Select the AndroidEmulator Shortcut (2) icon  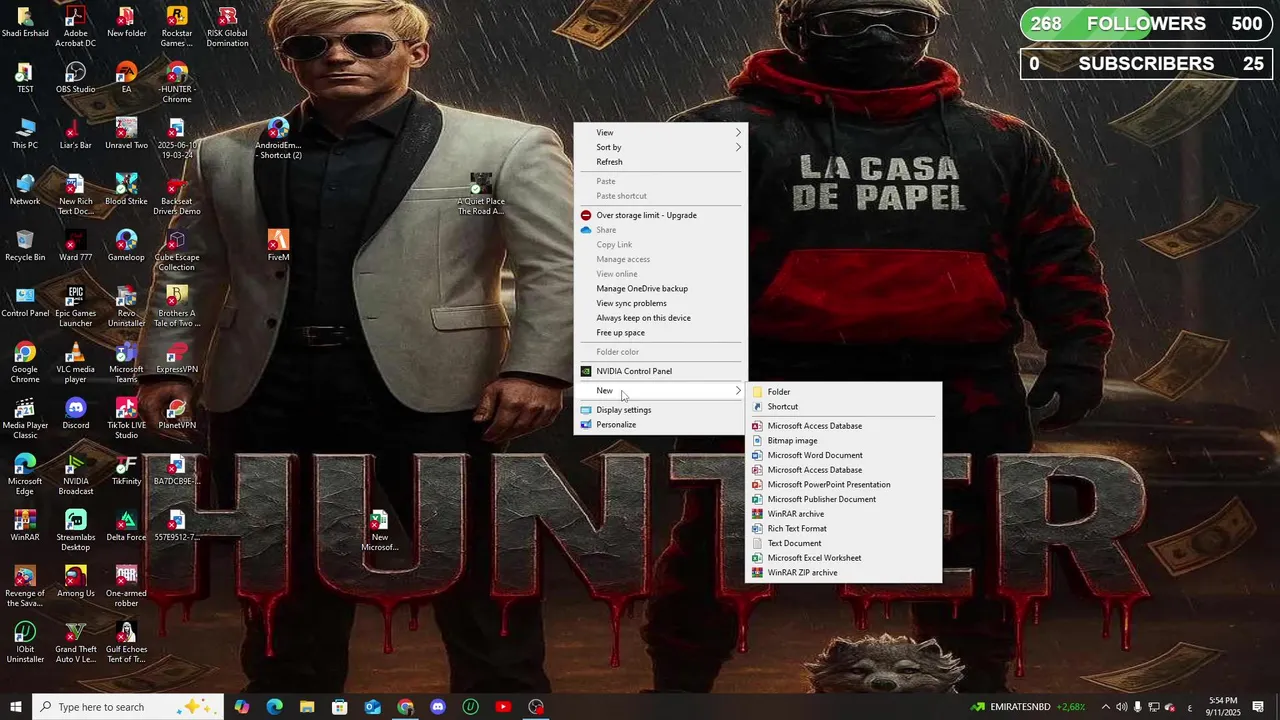click(278, 139)
